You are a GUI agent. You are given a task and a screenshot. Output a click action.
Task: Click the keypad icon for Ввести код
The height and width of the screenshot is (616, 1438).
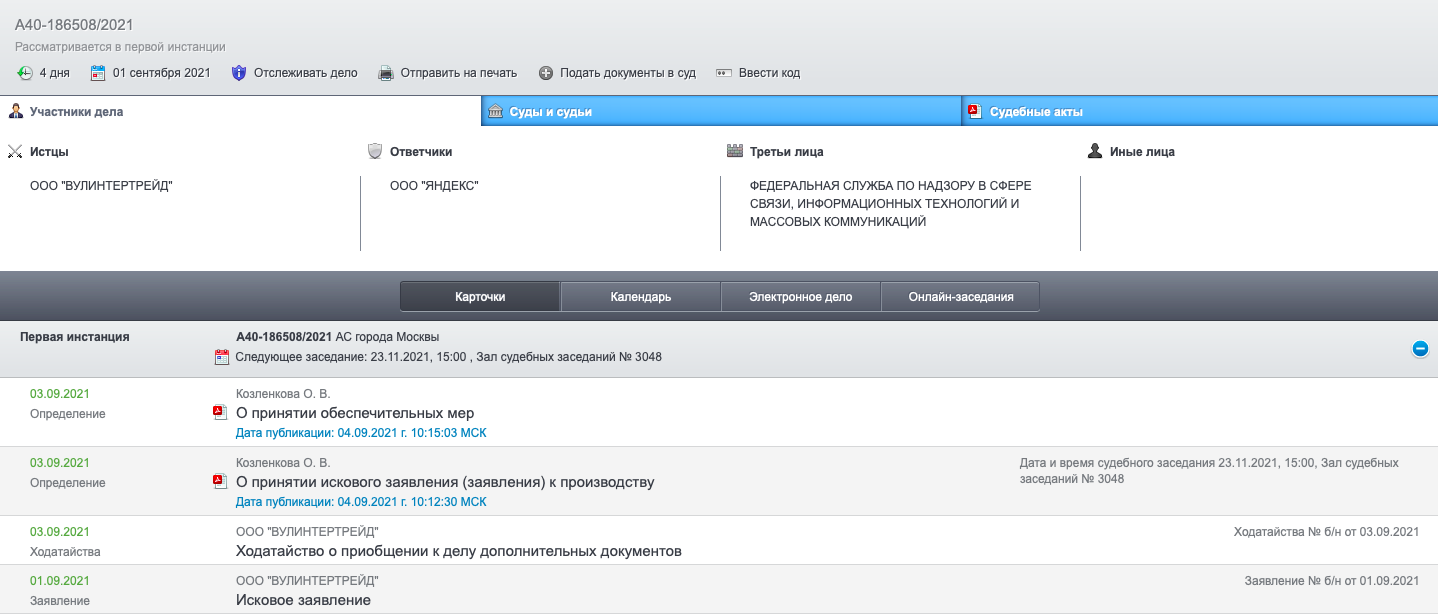pyautogui.click(x=724, y=73)
